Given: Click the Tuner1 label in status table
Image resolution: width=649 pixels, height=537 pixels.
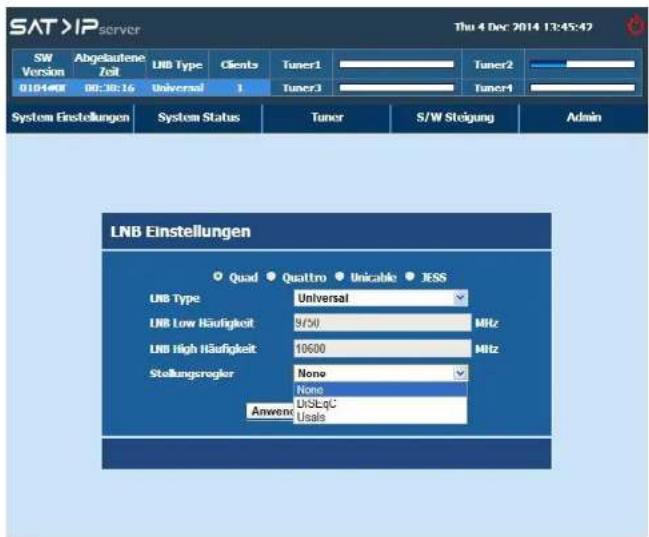Looking at the screenshot, I should coord(301,65).
